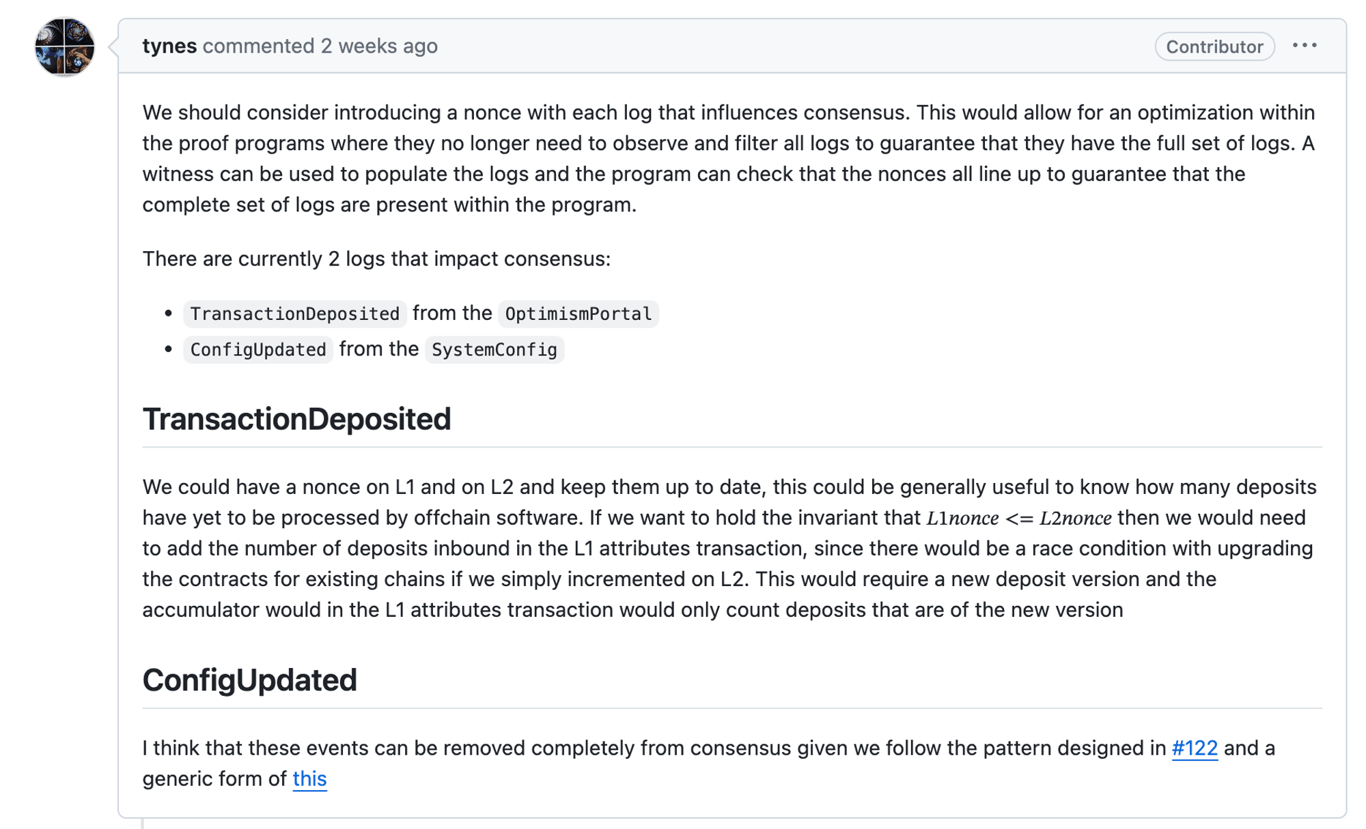Click the bullet point before TransactionDeposited

[168, 314]
